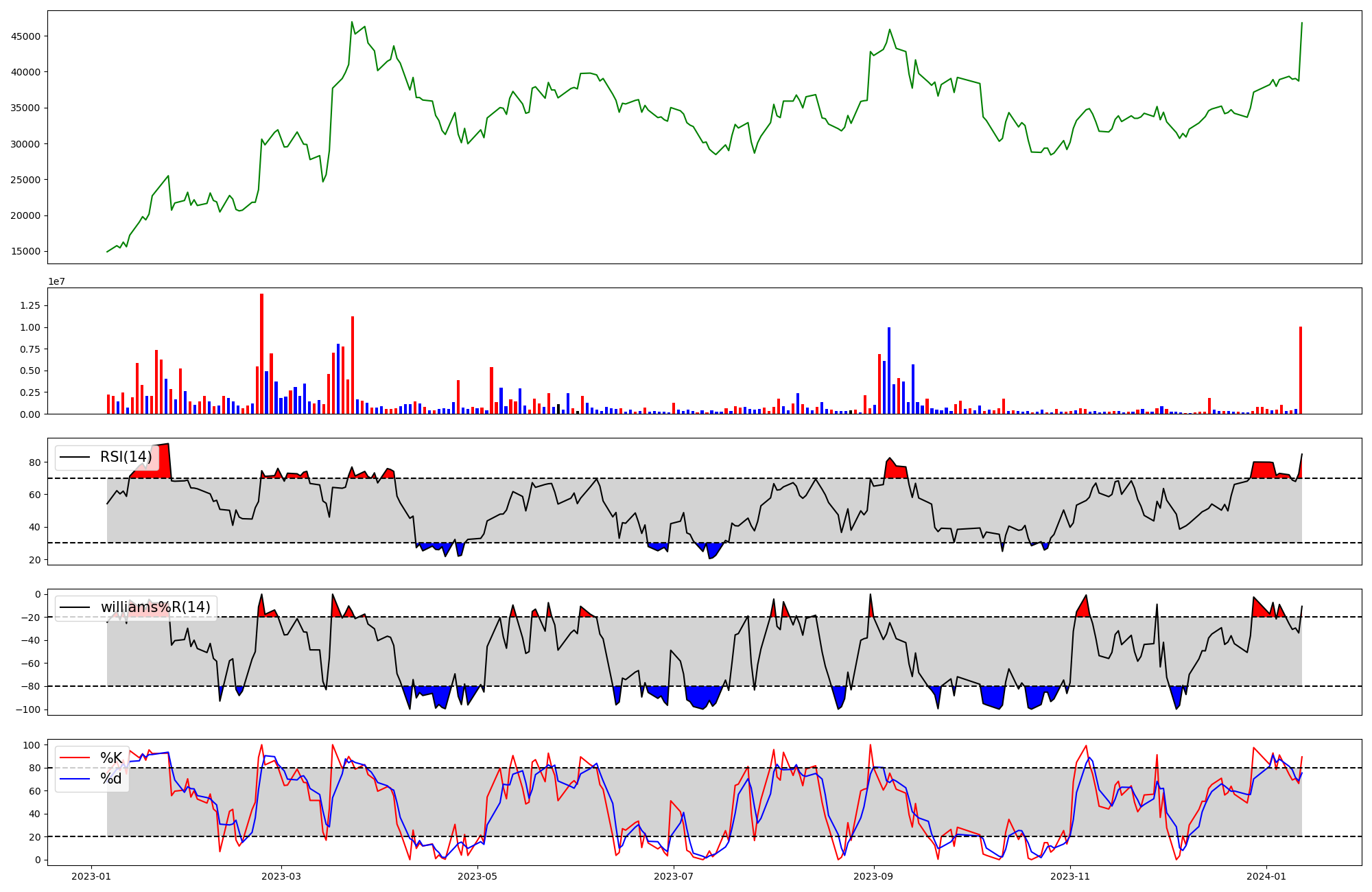
Task: Click the %d legend text
Action: click(x=111, y=779)
